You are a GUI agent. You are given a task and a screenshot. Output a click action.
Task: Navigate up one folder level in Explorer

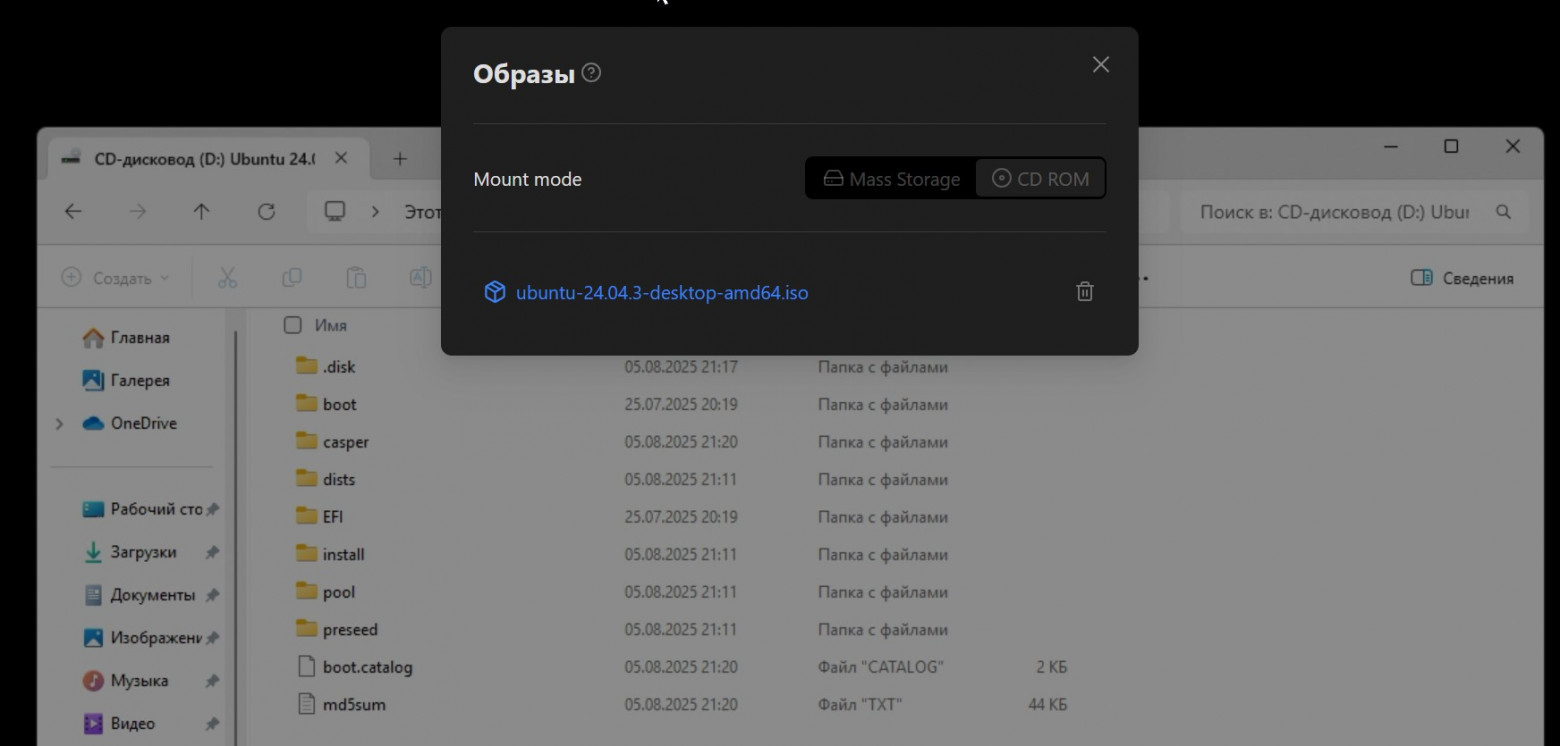pyautogui.click(x=202, y=212)
